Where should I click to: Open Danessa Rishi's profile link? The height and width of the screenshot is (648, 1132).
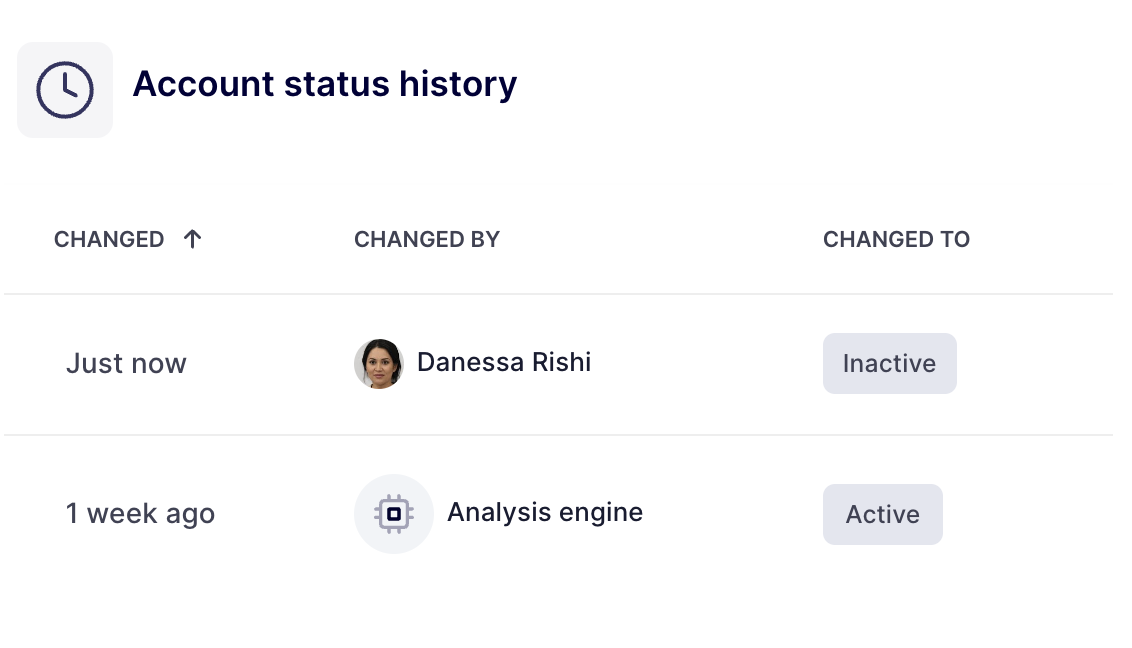(x=504, y=362)
